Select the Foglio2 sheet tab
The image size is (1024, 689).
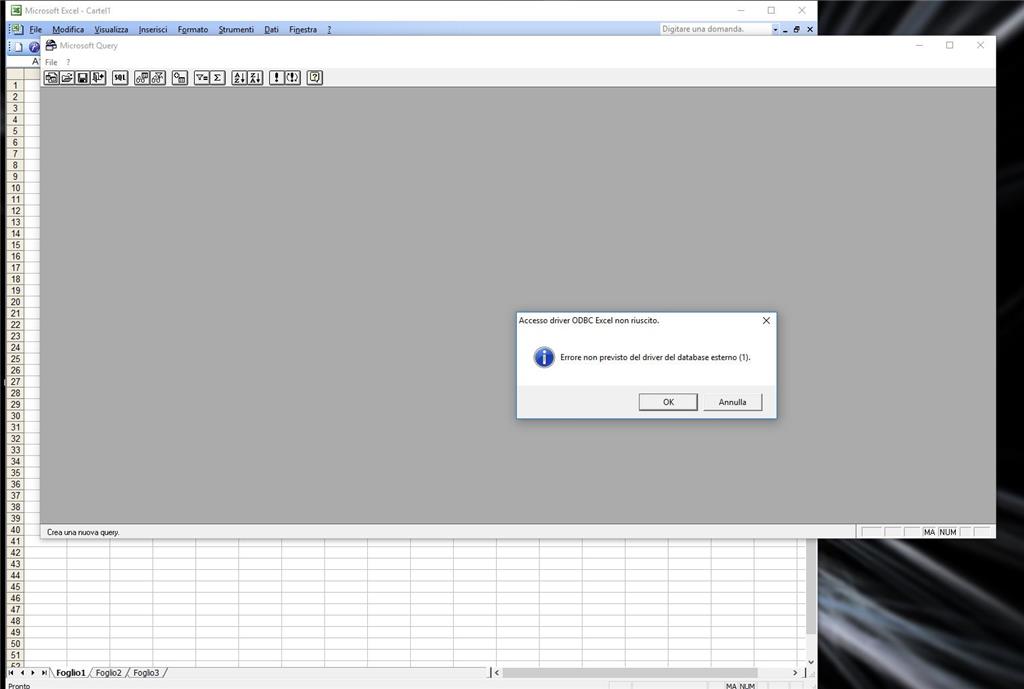pyautogui.click(x=108, y=673)
